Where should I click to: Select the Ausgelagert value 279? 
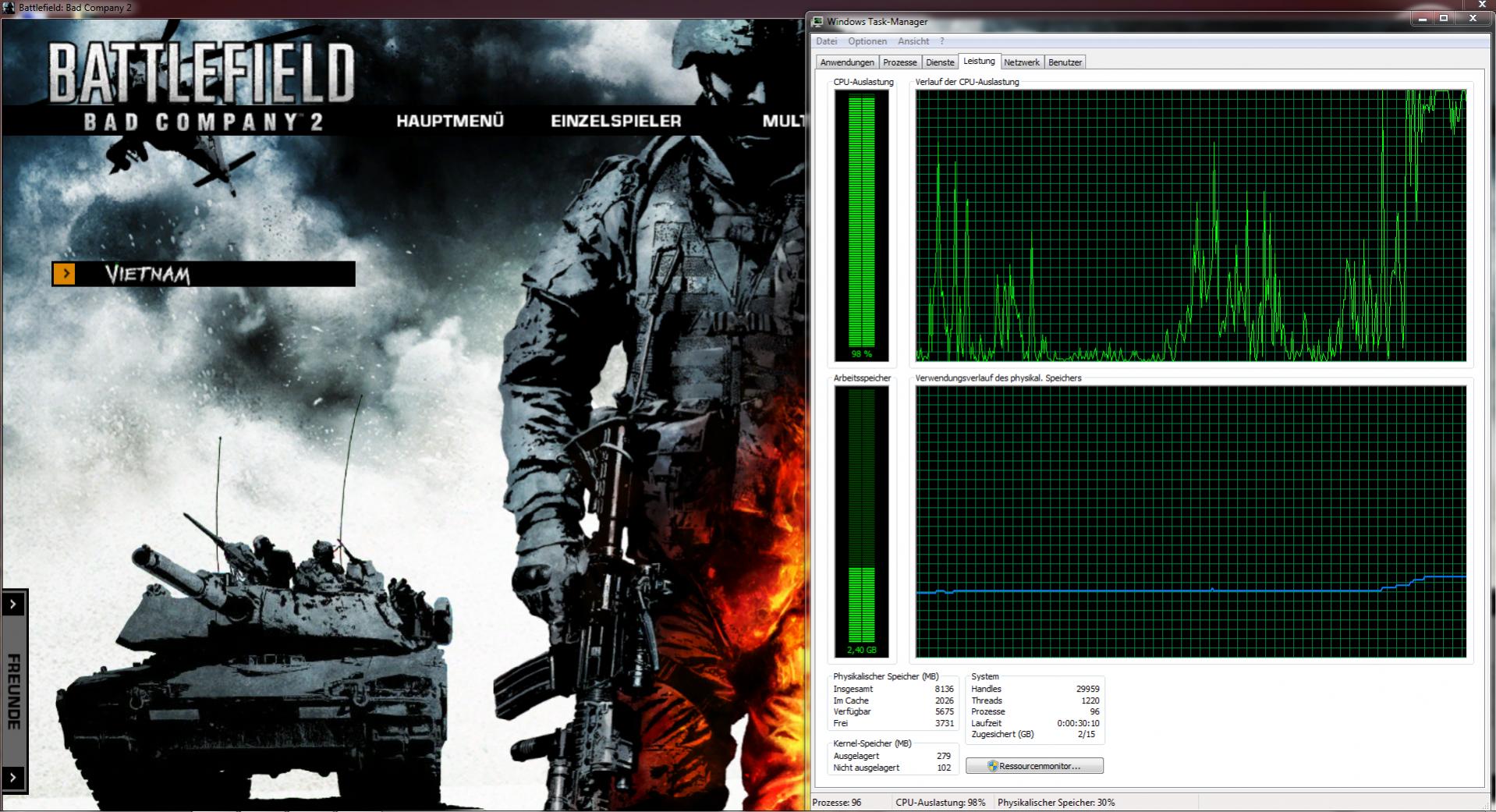tap(944, 756)
